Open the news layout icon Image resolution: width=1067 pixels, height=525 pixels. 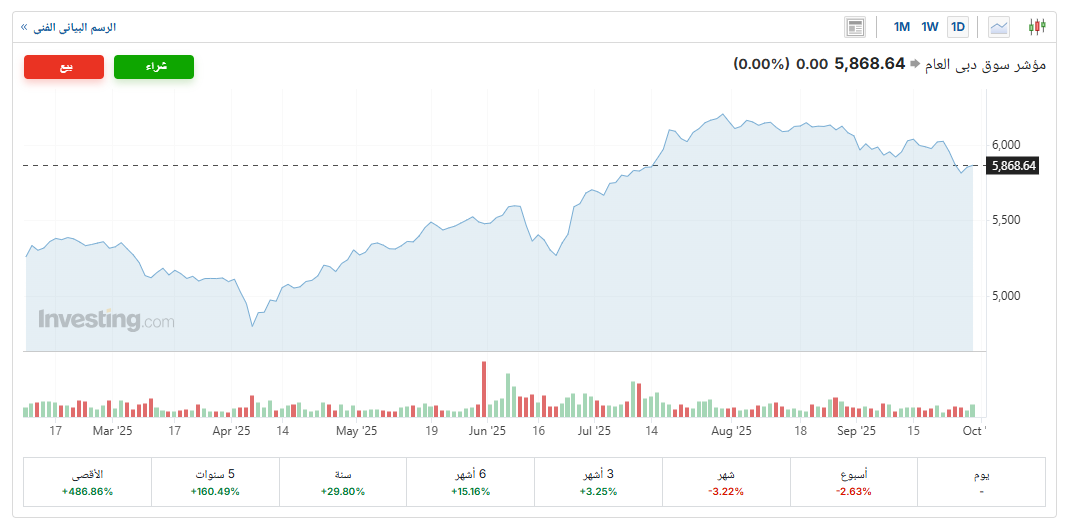854,27
